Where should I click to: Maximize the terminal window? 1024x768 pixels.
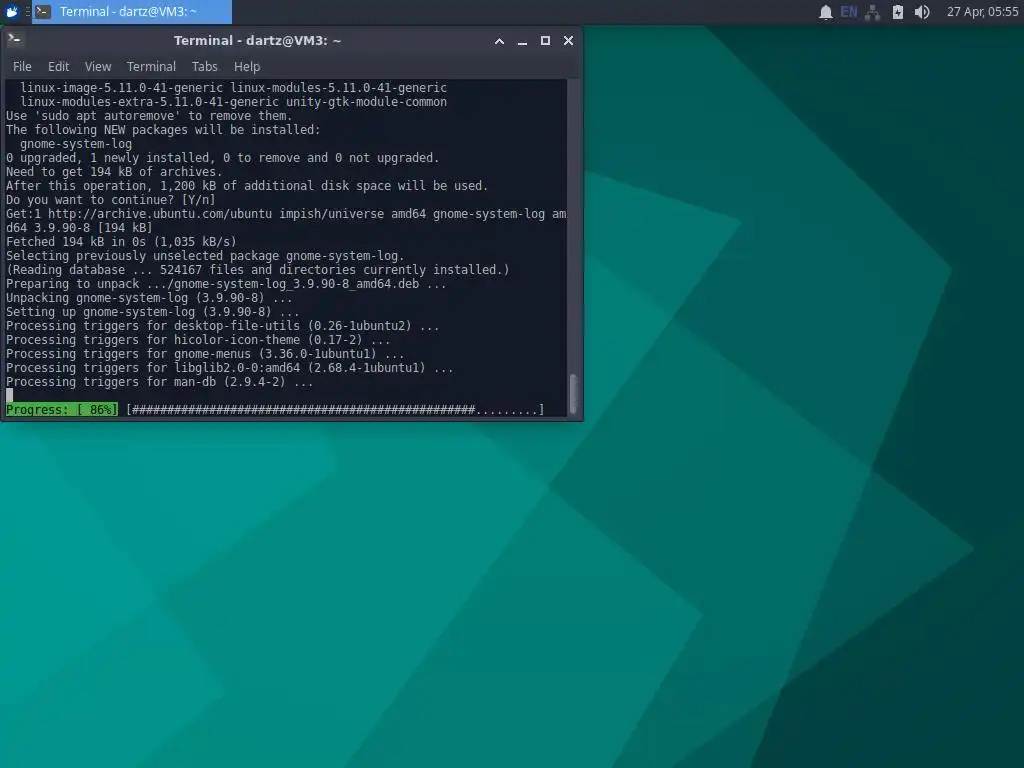pos(545,40)
